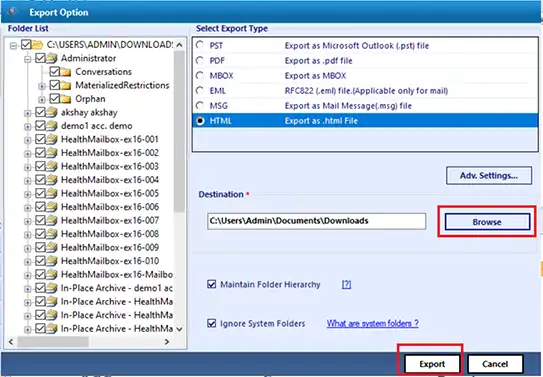Click the root folder icon in tree
543x377 pixels.
point(37,45)
